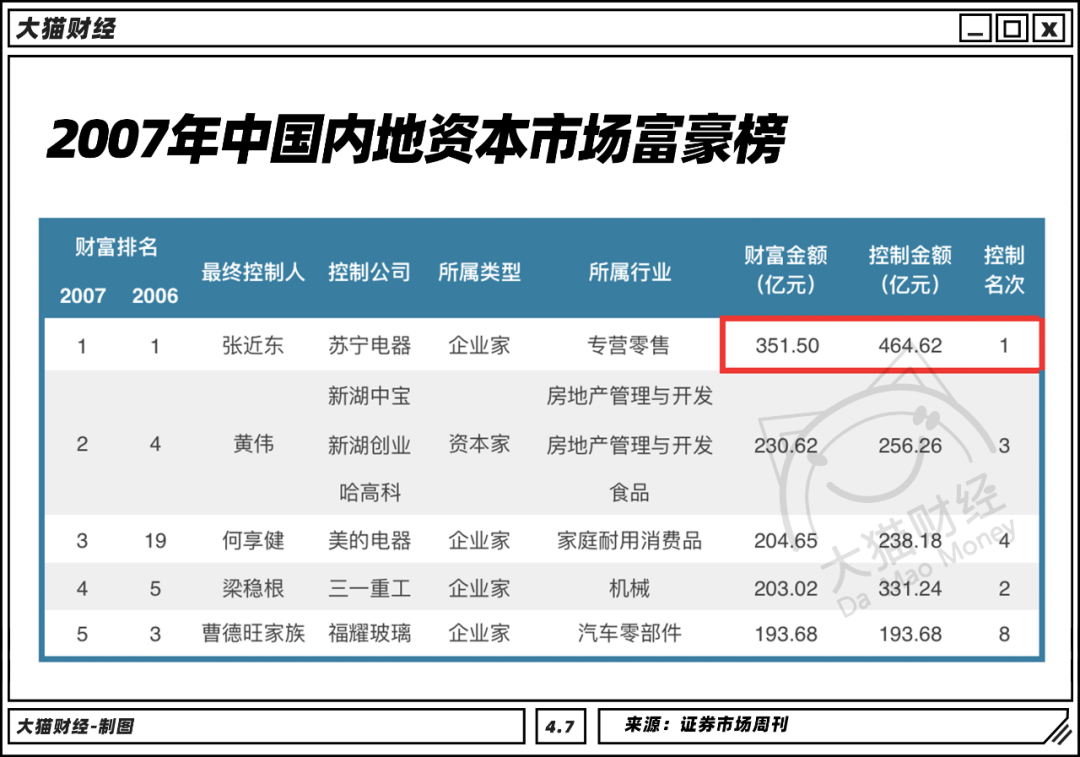
Task: Click the 控制金额(亿元) column header
Action: (x=910, y=269)
